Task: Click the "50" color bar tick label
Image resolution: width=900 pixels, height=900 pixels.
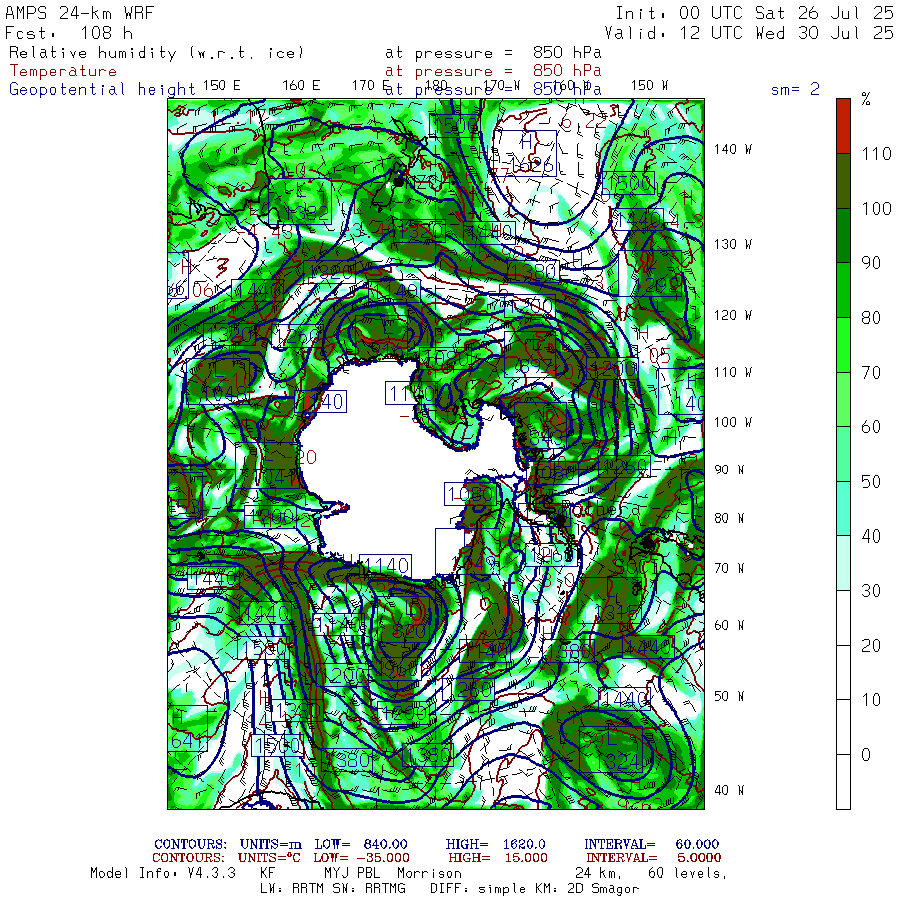Action: click(x=871, y=482)
